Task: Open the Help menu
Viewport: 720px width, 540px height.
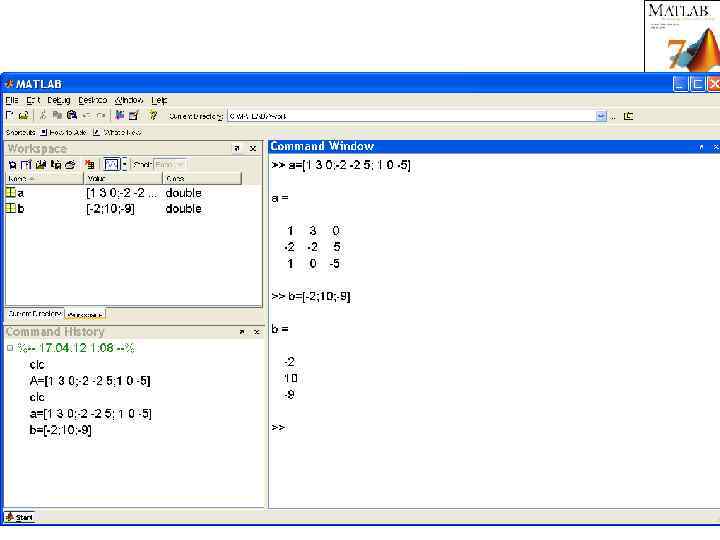Action: tap(159, 100)
